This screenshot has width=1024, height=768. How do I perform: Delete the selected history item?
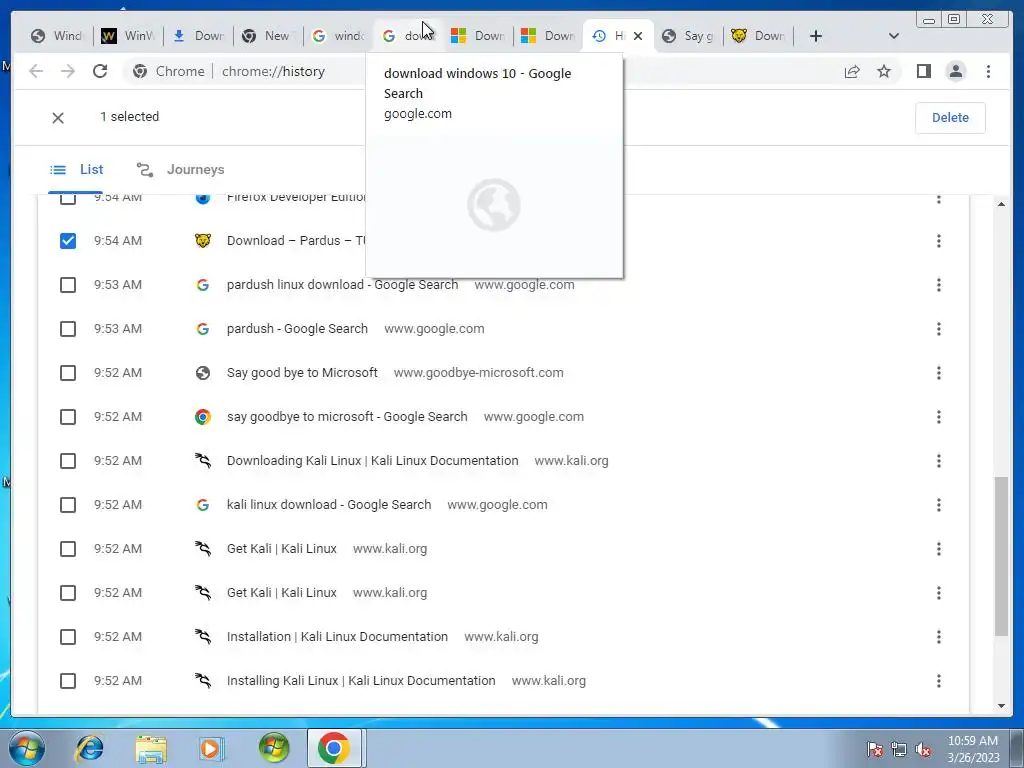pyautogui.click(x=950, y=118)
